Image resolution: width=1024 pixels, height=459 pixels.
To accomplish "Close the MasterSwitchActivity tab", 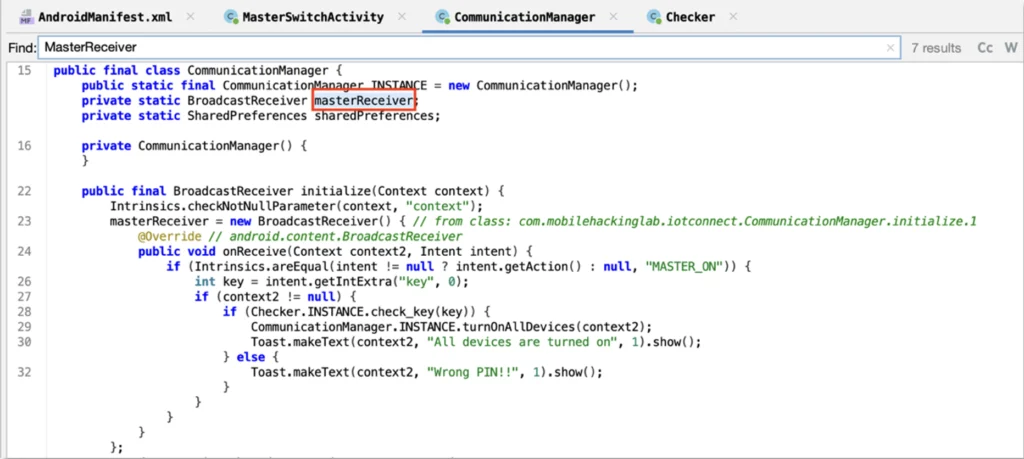I will point(400,17).
